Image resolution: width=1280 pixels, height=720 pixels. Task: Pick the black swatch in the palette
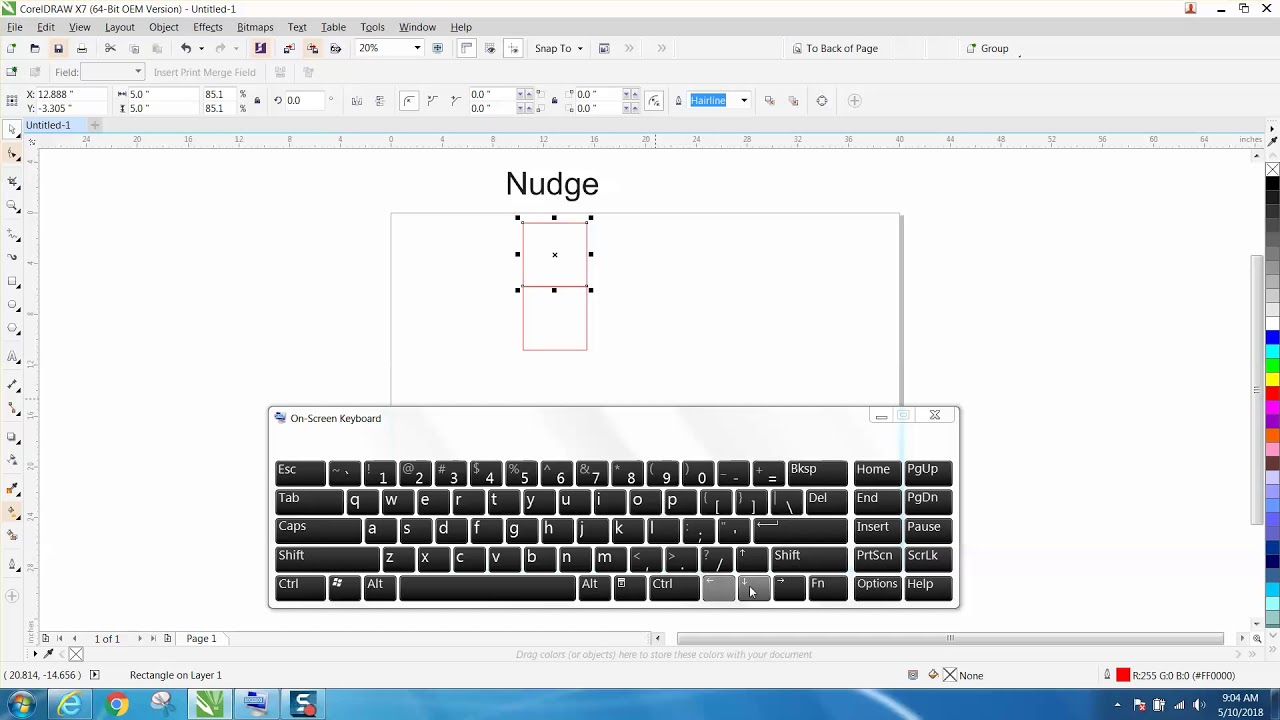click(1272, 183)
